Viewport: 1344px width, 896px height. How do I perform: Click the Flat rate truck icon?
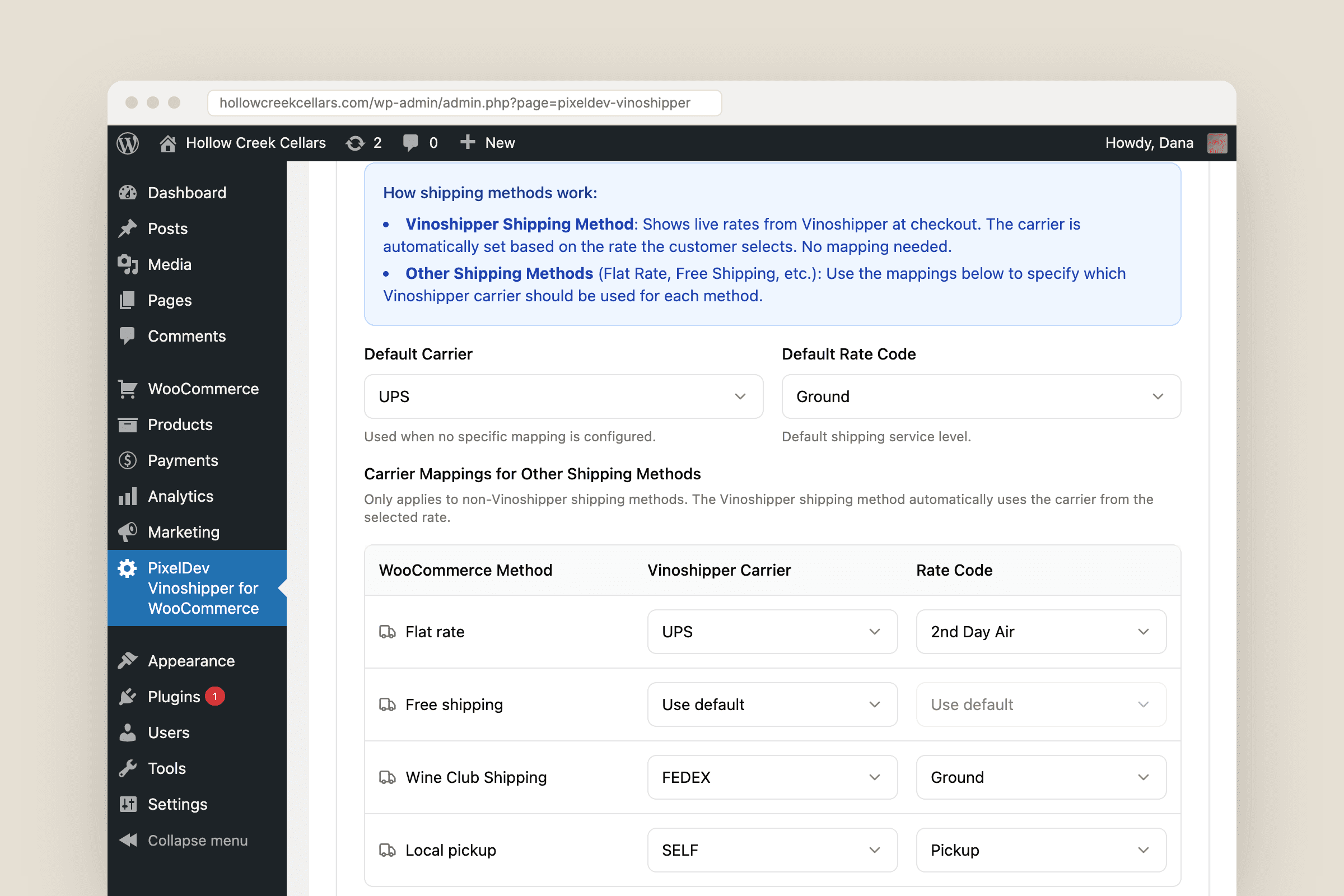pyautogui.click(x=388, y=632)
